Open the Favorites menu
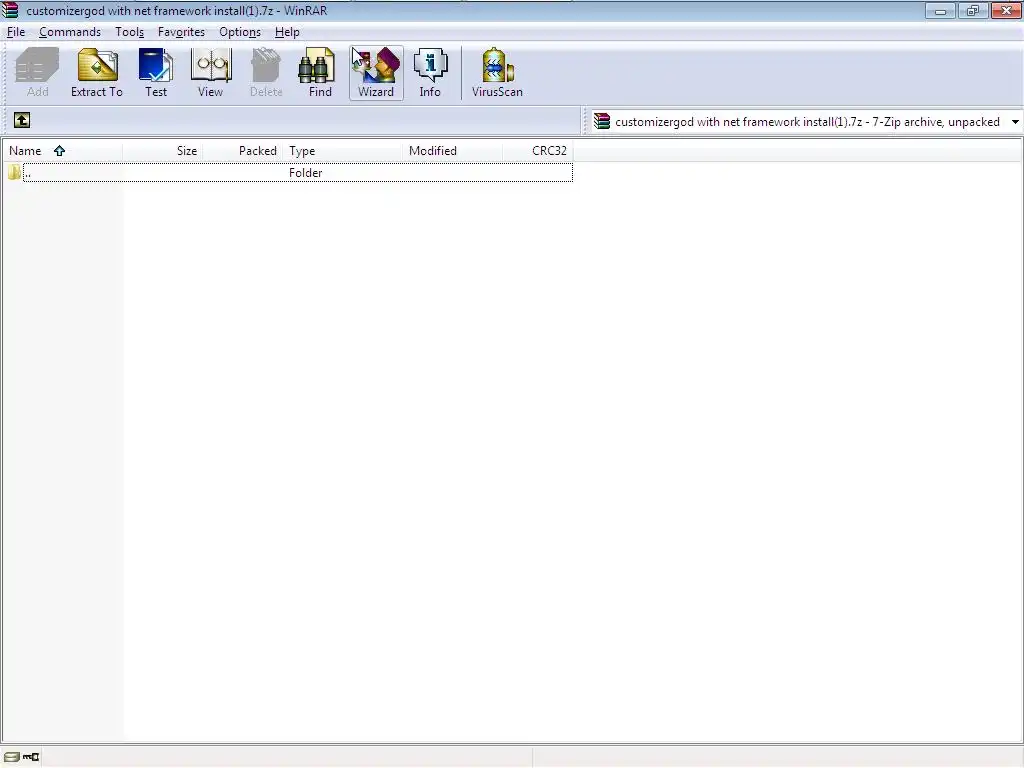This screenshot has width=1024, height=768. 181,32
